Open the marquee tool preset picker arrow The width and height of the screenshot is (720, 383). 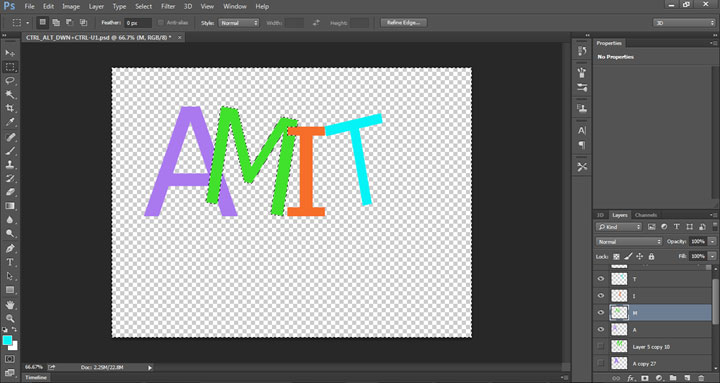(x=28, y=23)
